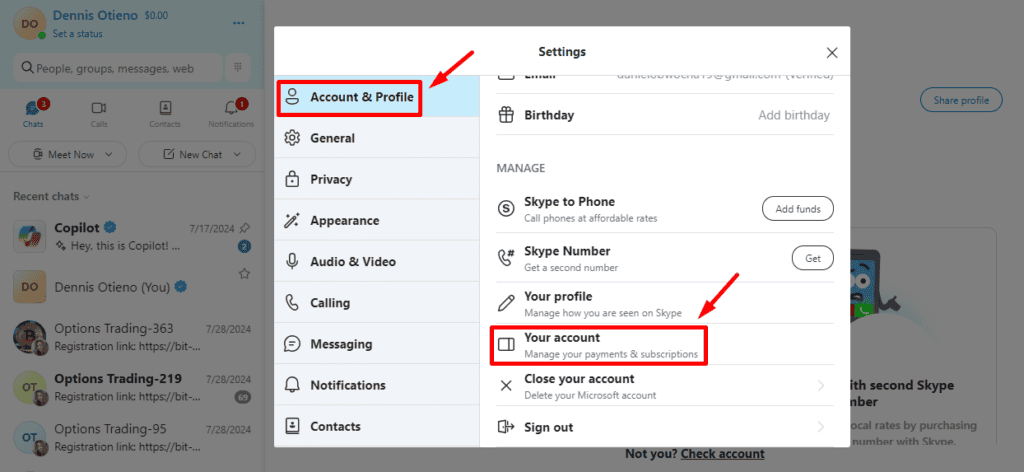
Task: Open the Notifications bell icon
Action: (231, 108)
